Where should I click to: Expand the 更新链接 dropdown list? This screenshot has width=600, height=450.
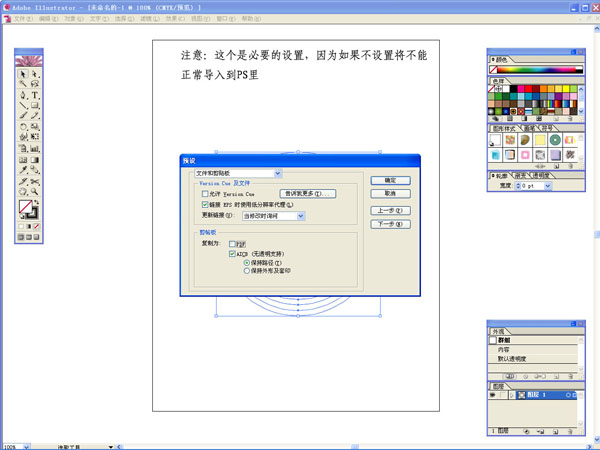pyautogui.click(x=301, y=215)
